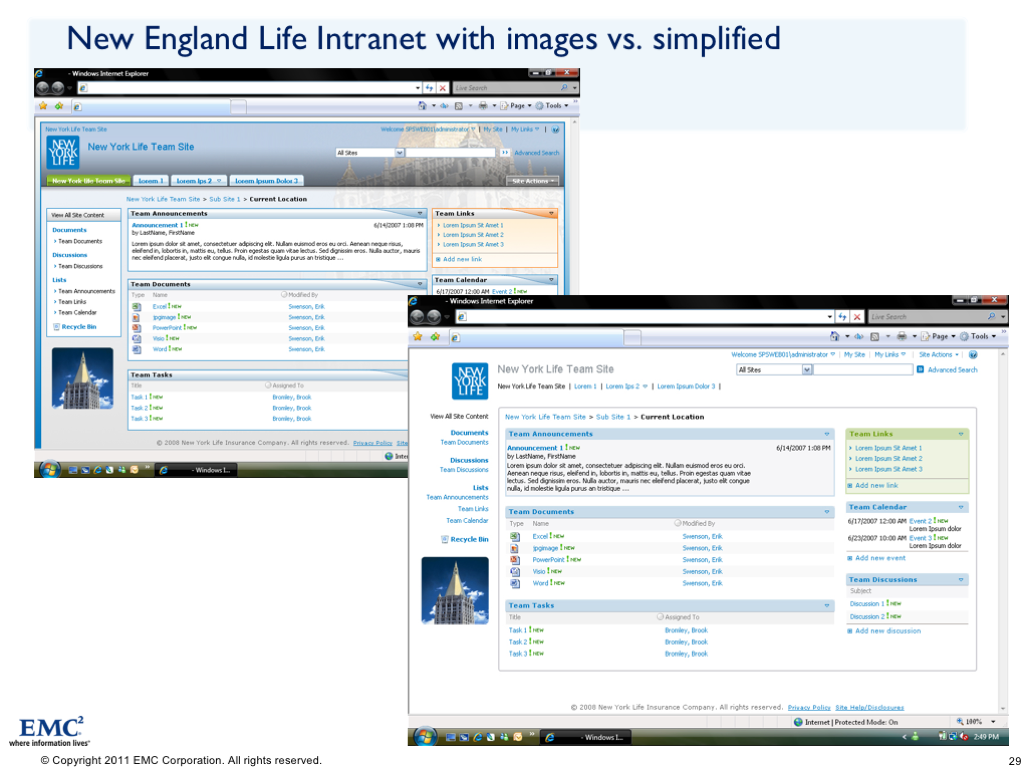
Task: Open orange Team Links menu arrow in back window
Action: click(551, 214)
